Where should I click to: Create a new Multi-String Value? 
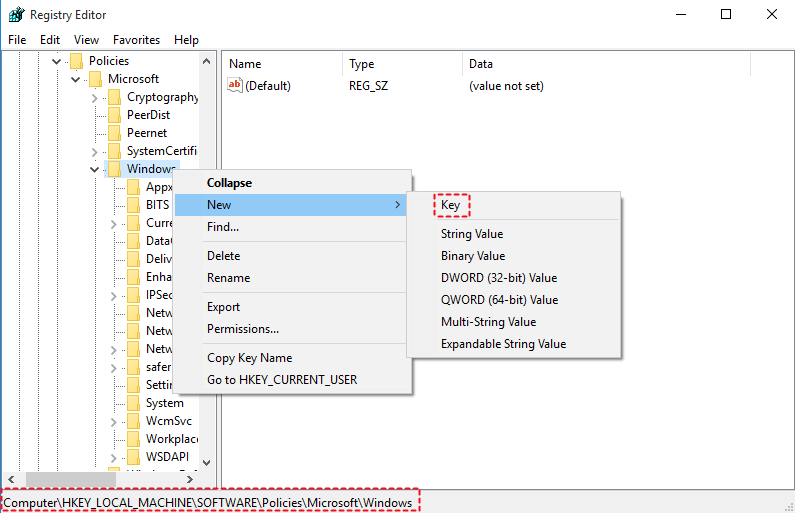tap(514, 322)
